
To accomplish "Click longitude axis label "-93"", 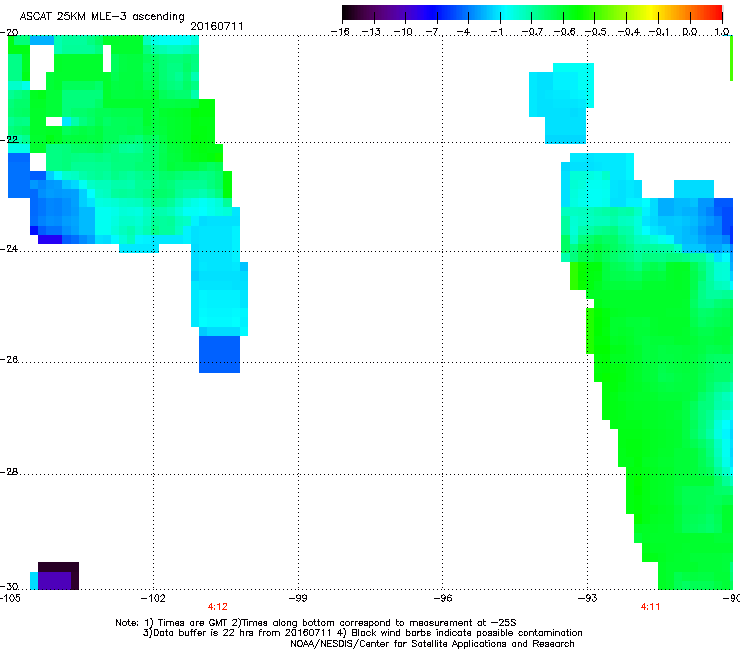I will 588,599.
